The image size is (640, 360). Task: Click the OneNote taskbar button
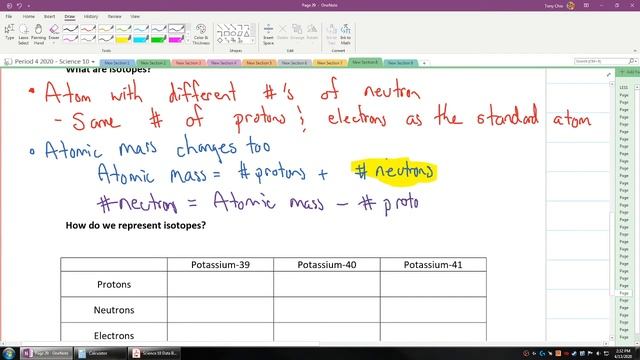(x=46, y=353)
